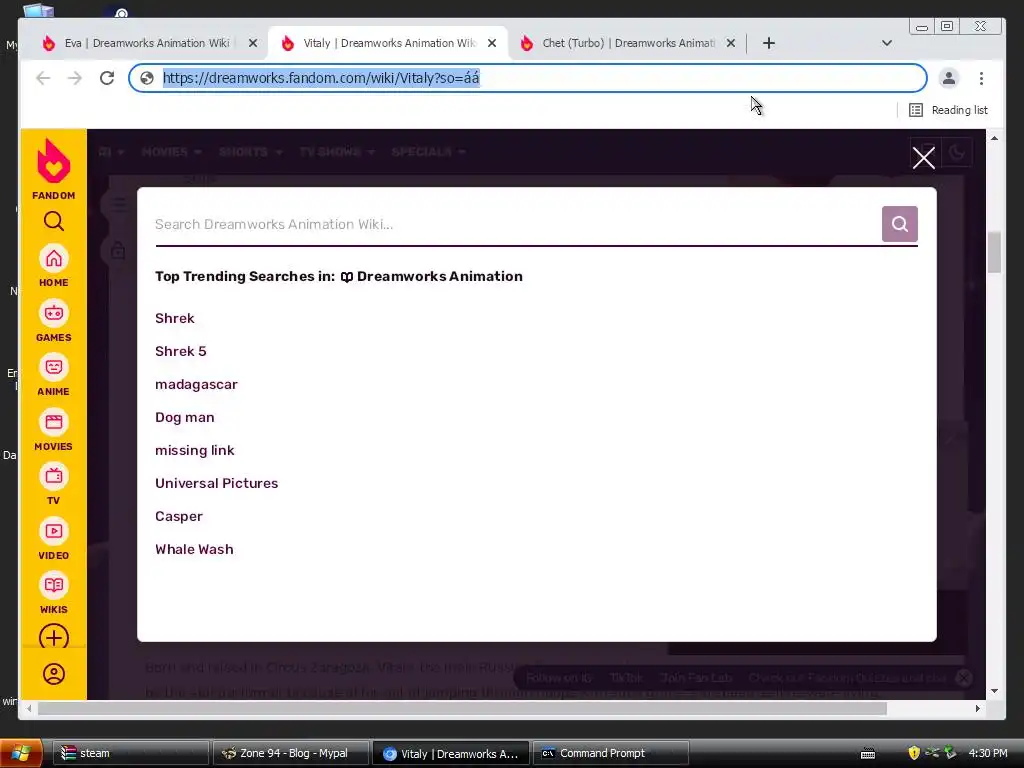1024x768 pixels.
Task: Expand the dimmed TV SHOWS nav dropdown
Action: [337, 152]
